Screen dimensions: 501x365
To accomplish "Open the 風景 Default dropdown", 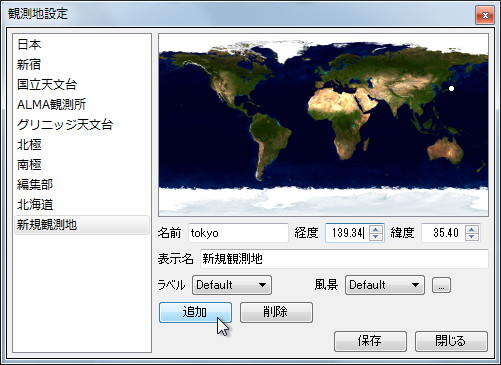I will (385, 285).
